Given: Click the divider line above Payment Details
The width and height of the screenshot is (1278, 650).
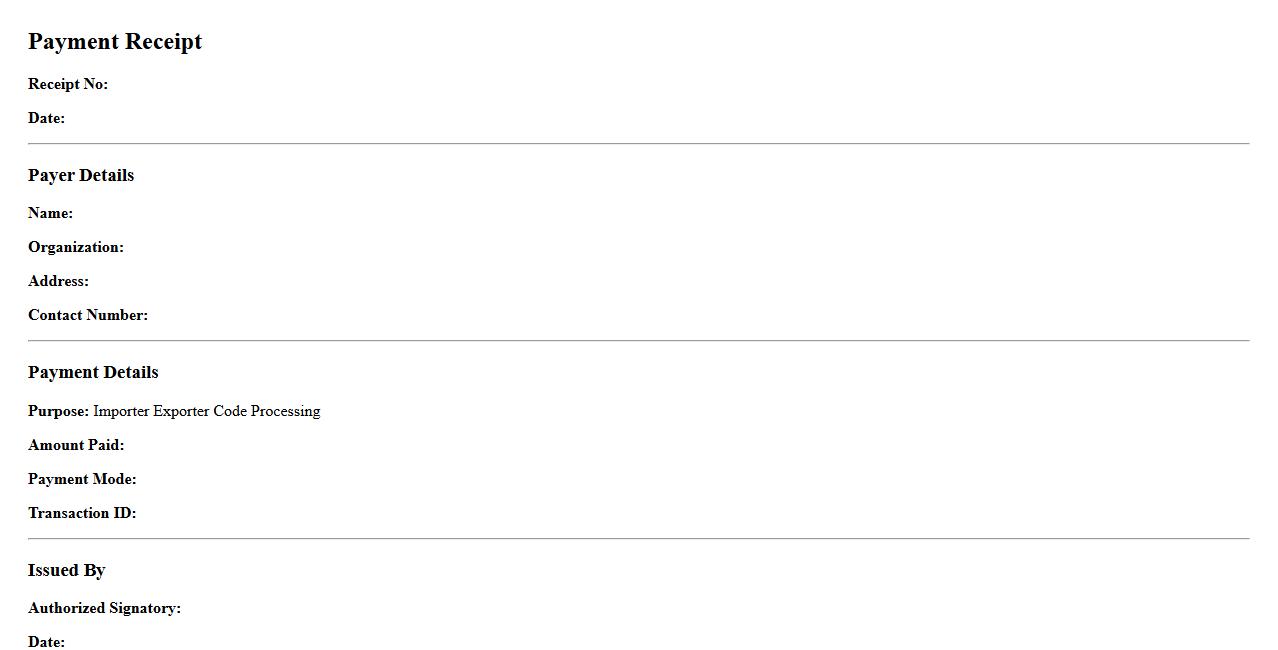Looking at the screenshot, I should coord(639,341).
